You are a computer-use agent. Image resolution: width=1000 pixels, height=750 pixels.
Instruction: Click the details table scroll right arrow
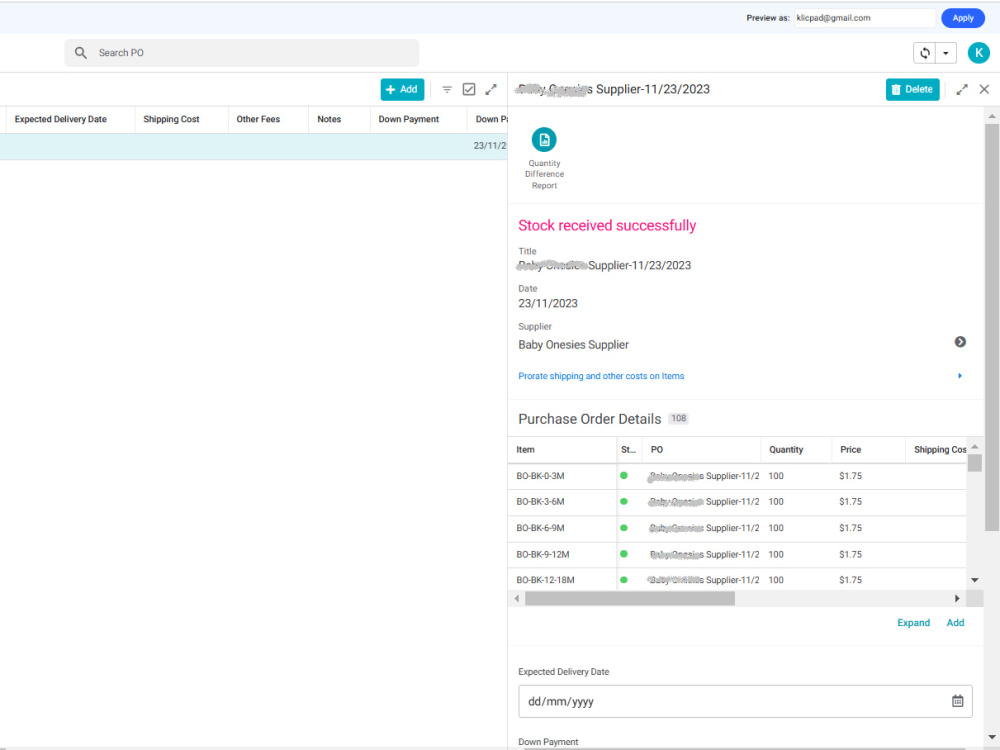click(957, 598)
